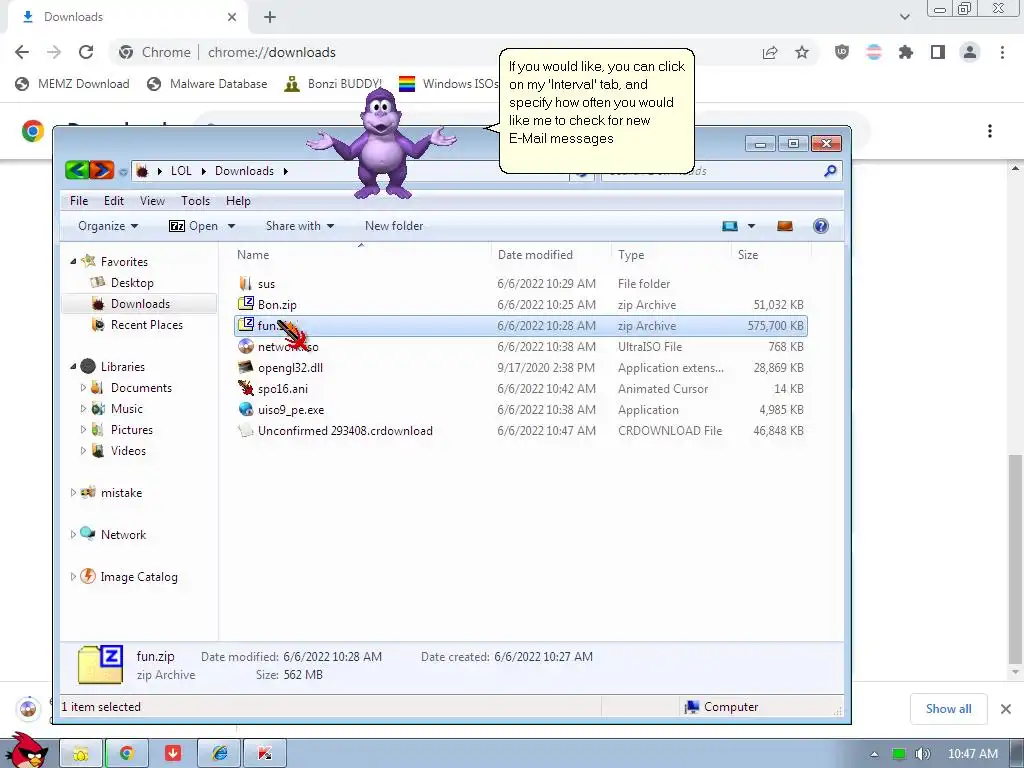Open the View menu
The height and width of the screenshot is (768, 1024).
tap(152, 200)
